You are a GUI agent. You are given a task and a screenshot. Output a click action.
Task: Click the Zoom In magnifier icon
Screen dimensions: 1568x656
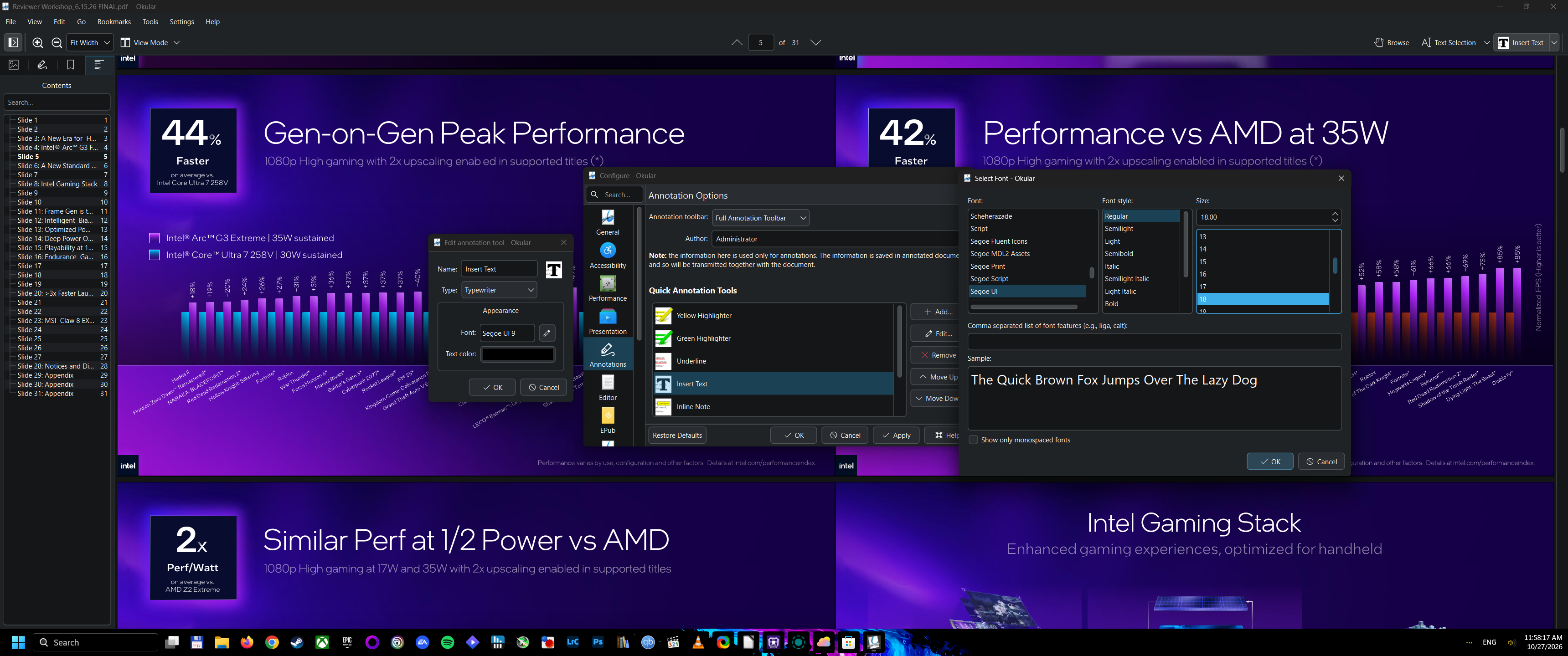[x=38, y=43]
